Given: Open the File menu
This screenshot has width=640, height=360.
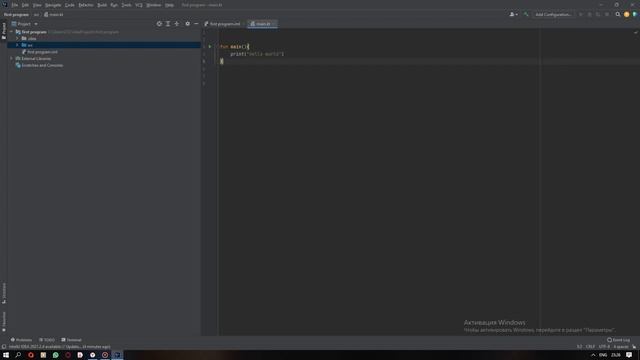Looking at the screenshot, I should point(15,5).
